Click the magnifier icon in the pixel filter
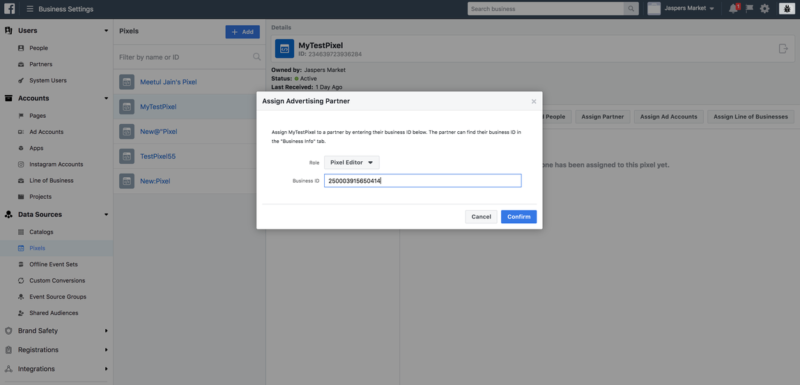The height and width of the screenshot is (385, 800). click(x=257, y=57)
